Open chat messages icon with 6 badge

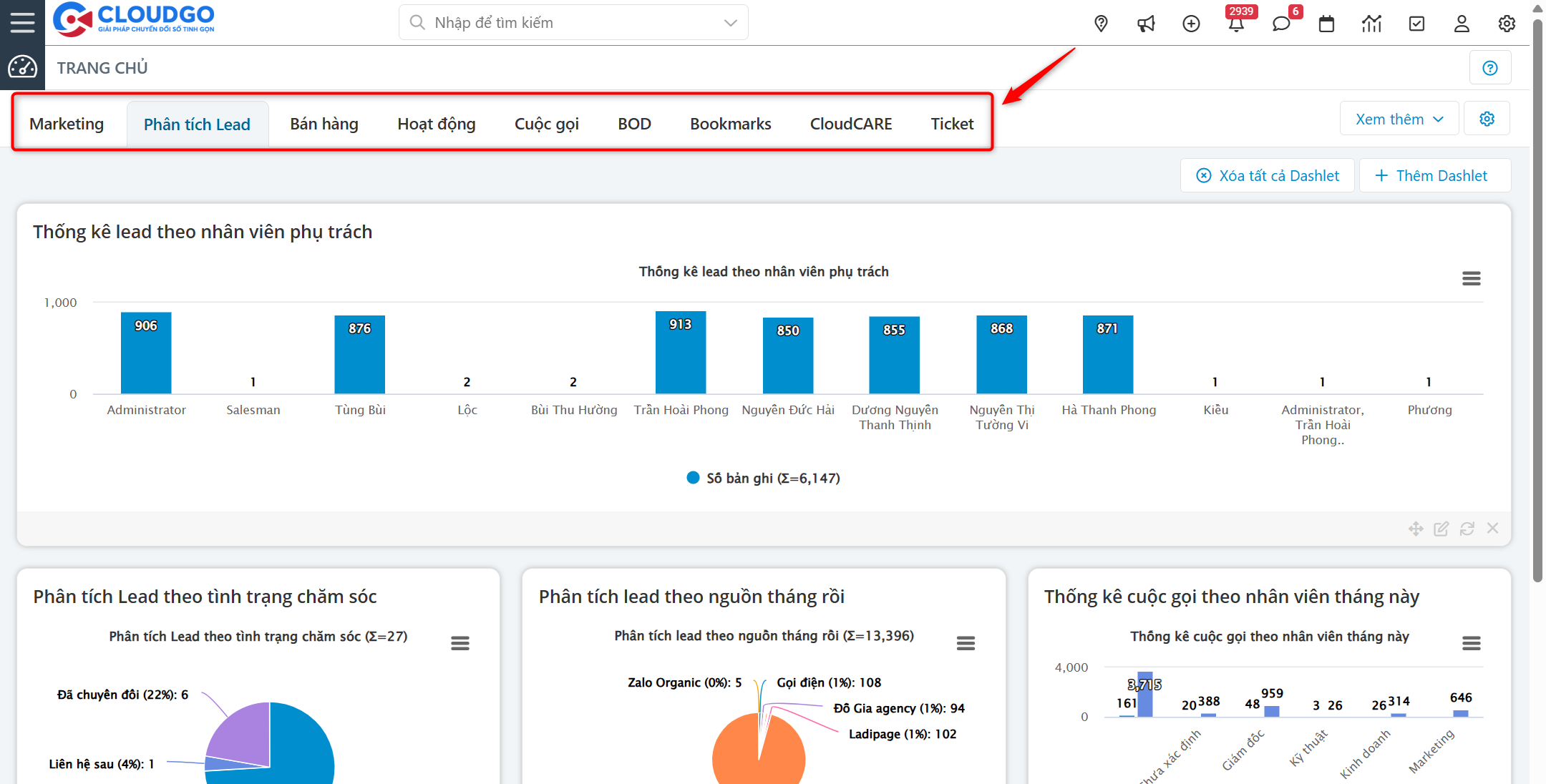[1281, 24]
